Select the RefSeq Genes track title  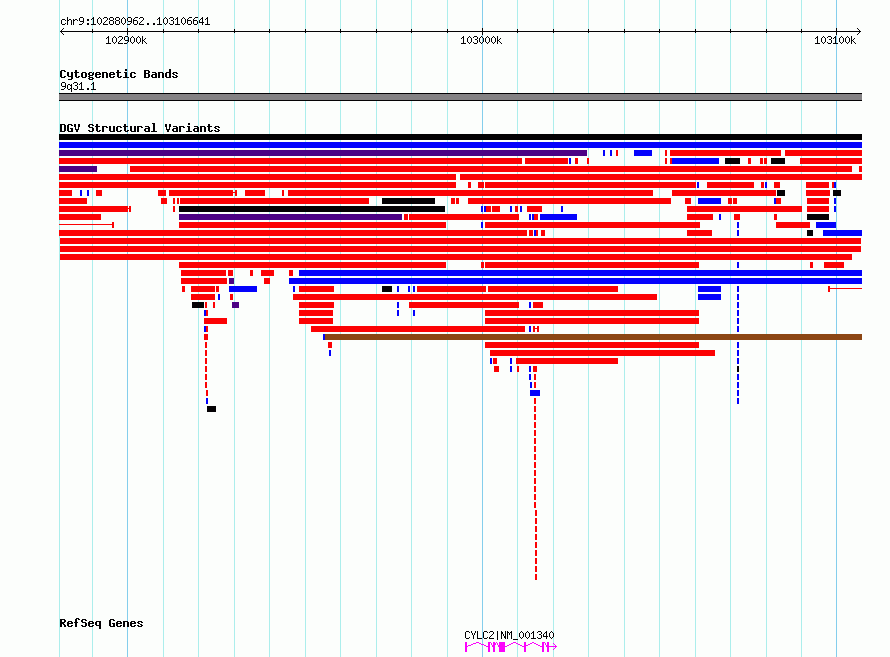[x=101, y=623]
